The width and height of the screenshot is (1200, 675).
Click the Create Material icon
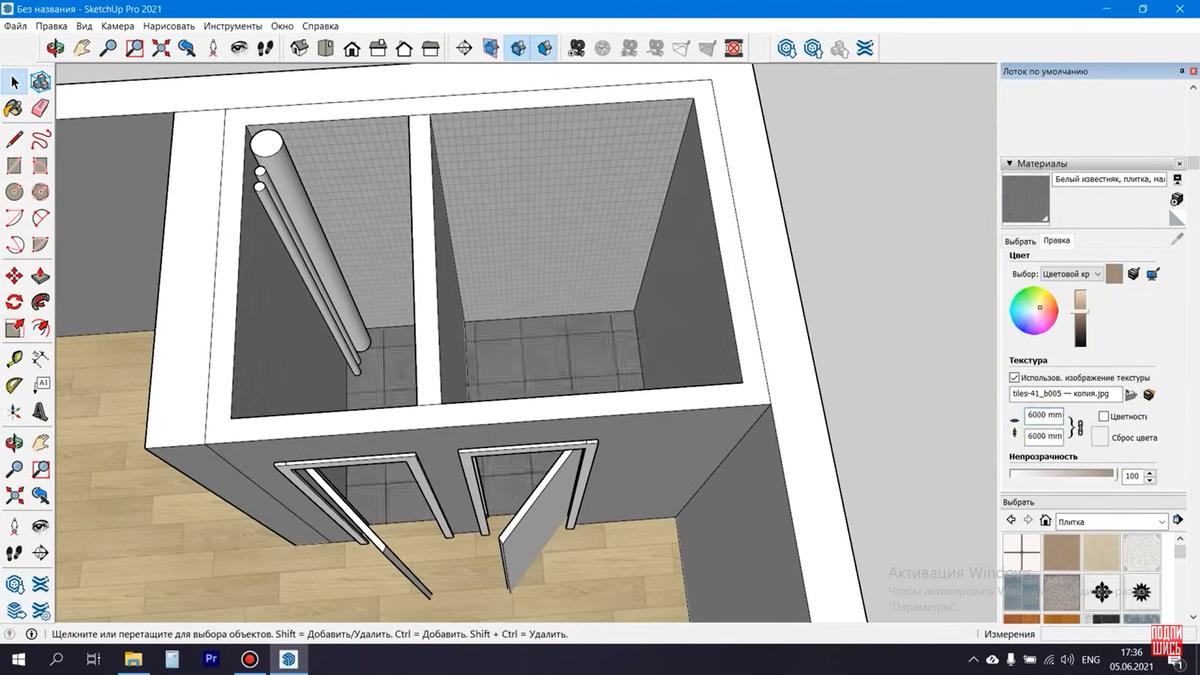point(1177,199)
